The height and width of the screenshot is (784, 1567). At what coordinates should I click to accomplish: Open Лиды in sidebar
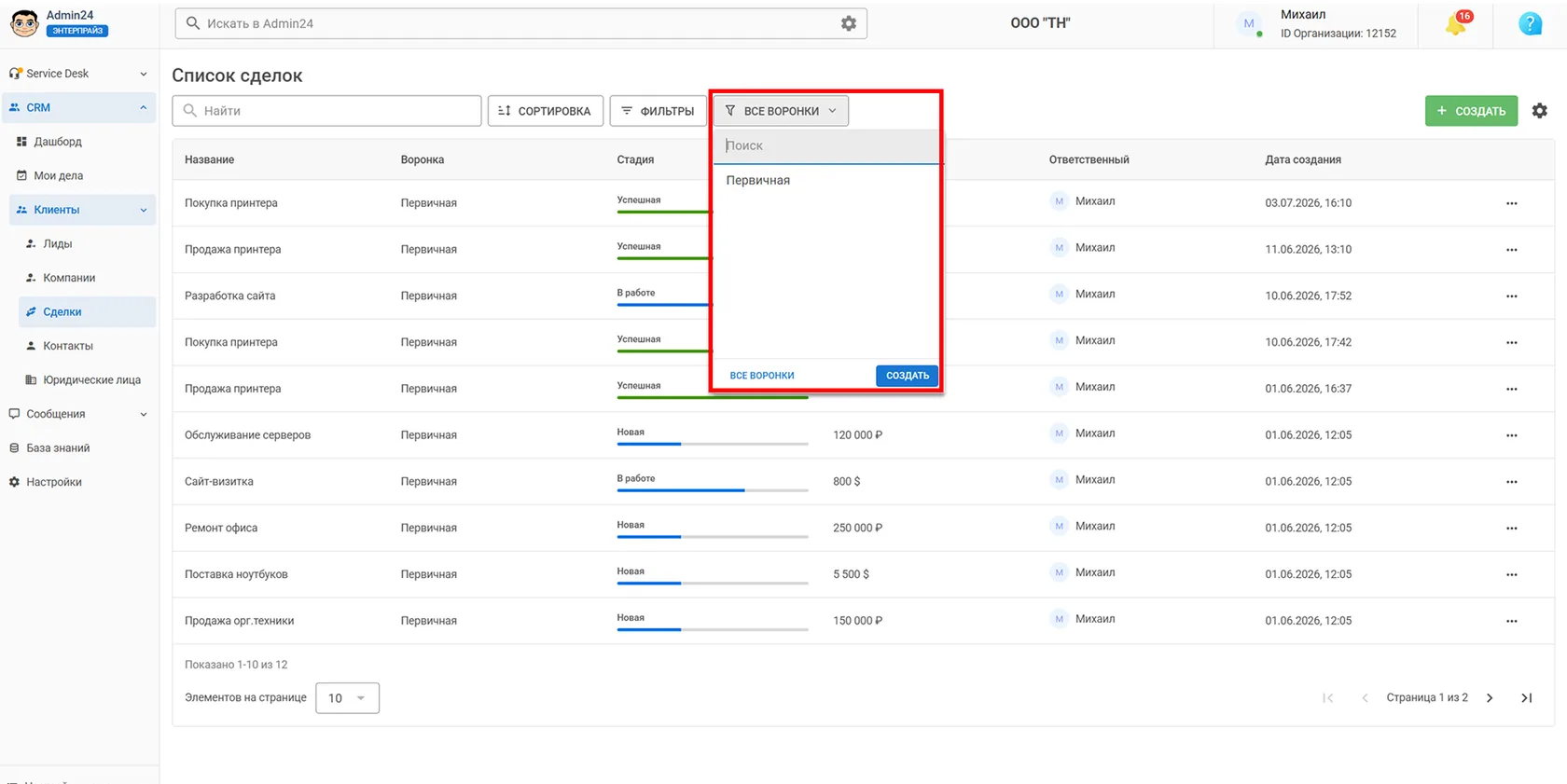pyautogui.click(x=87, y=243)
